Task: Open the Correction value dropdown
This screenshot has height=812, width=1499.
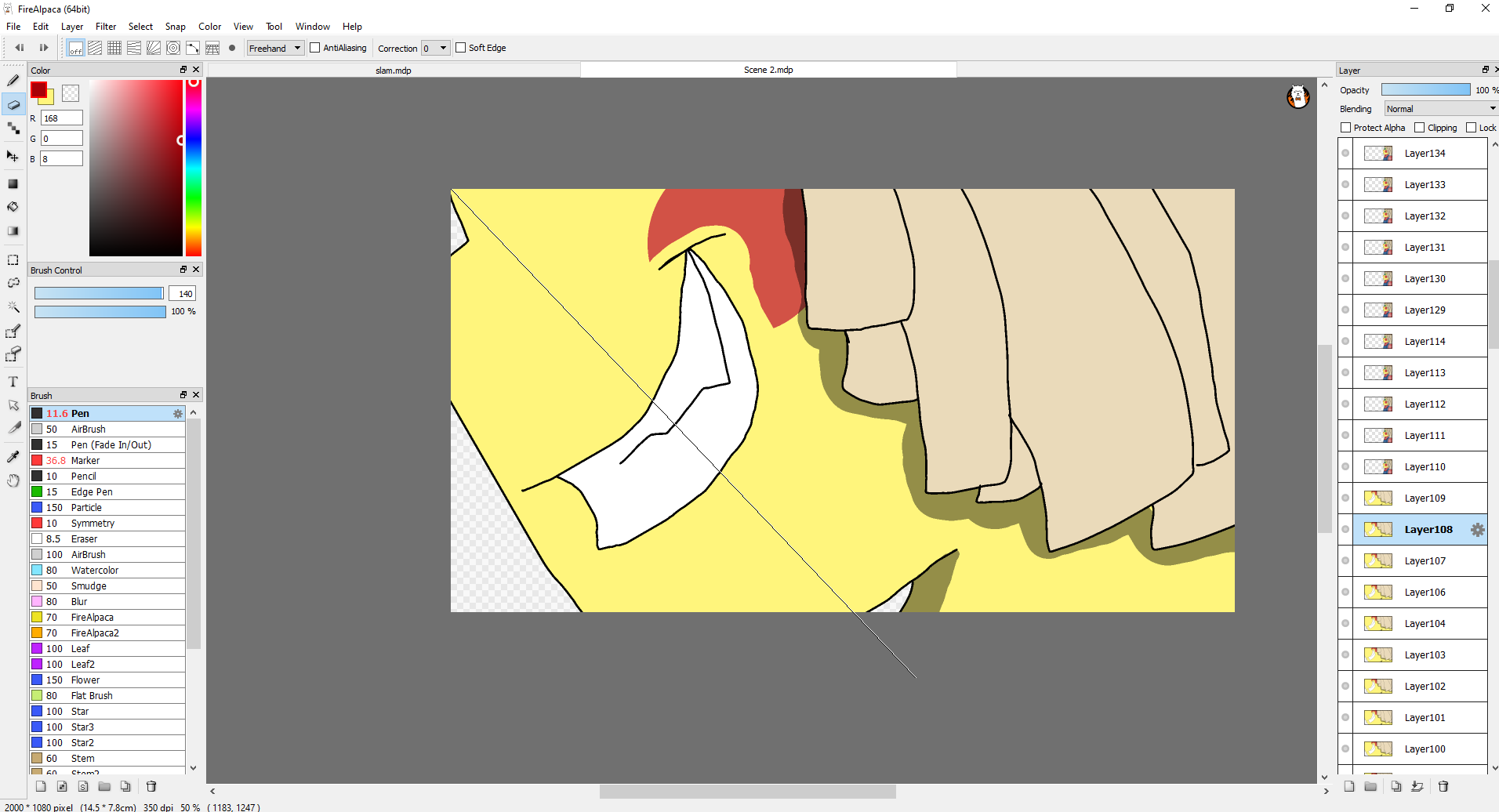Action: 436,48
